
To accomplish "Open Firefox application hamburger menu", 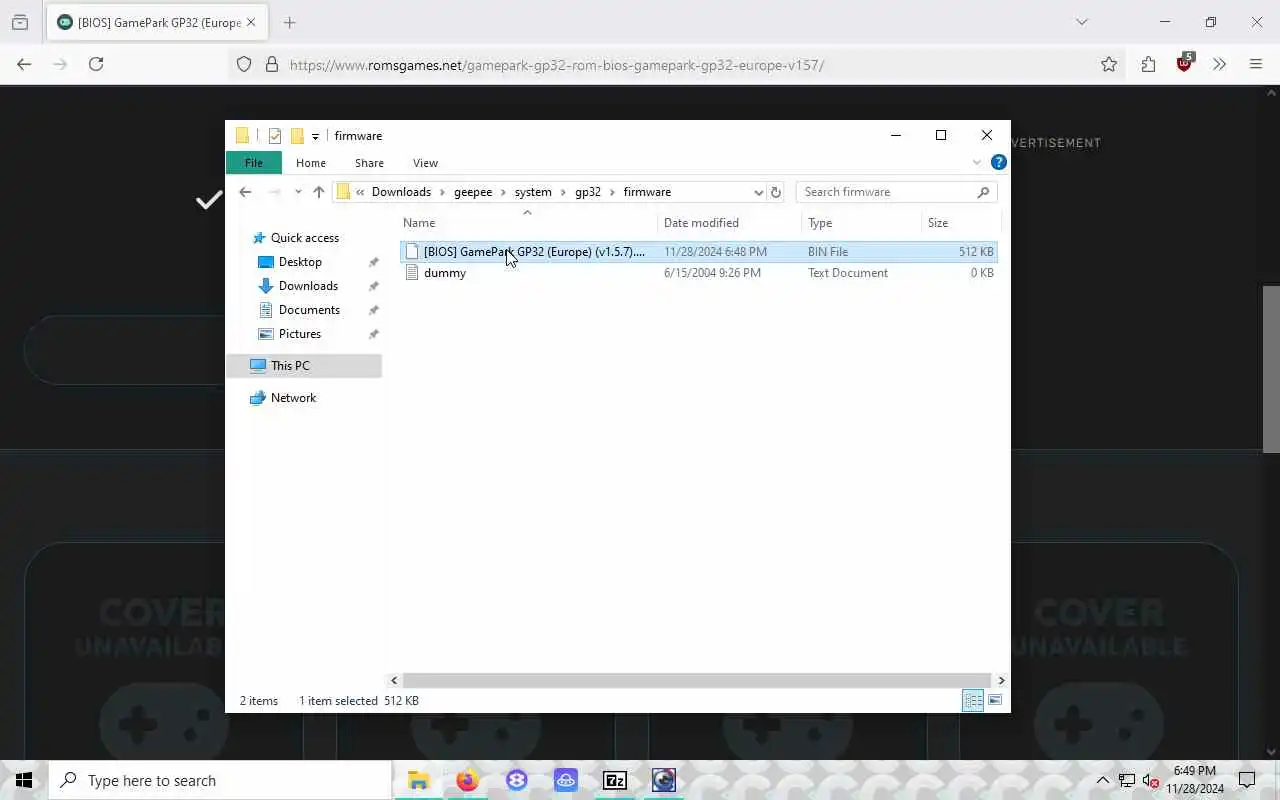I will point(1256,64).
